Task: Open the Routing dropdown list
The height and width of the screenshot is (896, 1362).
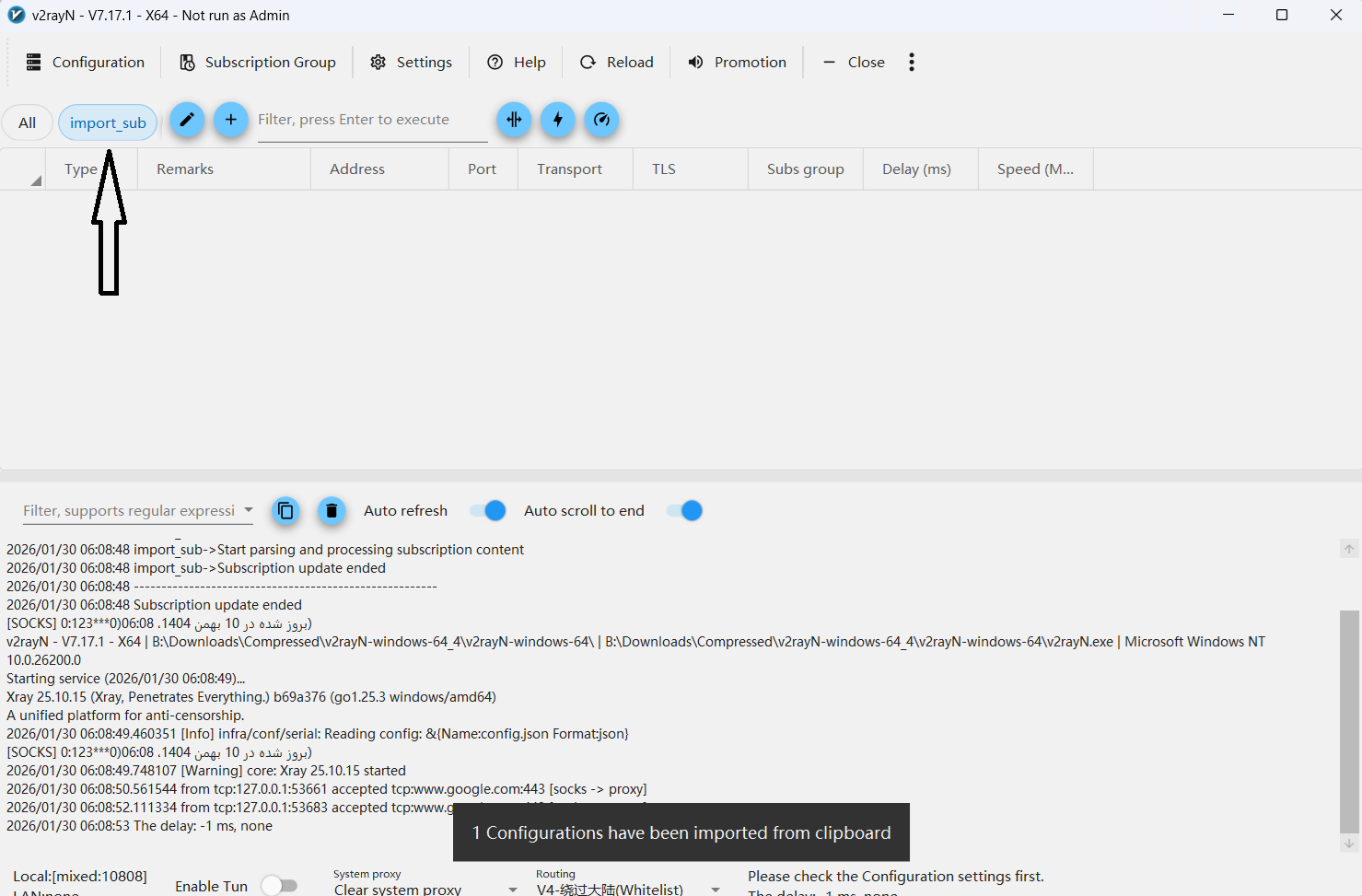Action: (x=716, y=889)
